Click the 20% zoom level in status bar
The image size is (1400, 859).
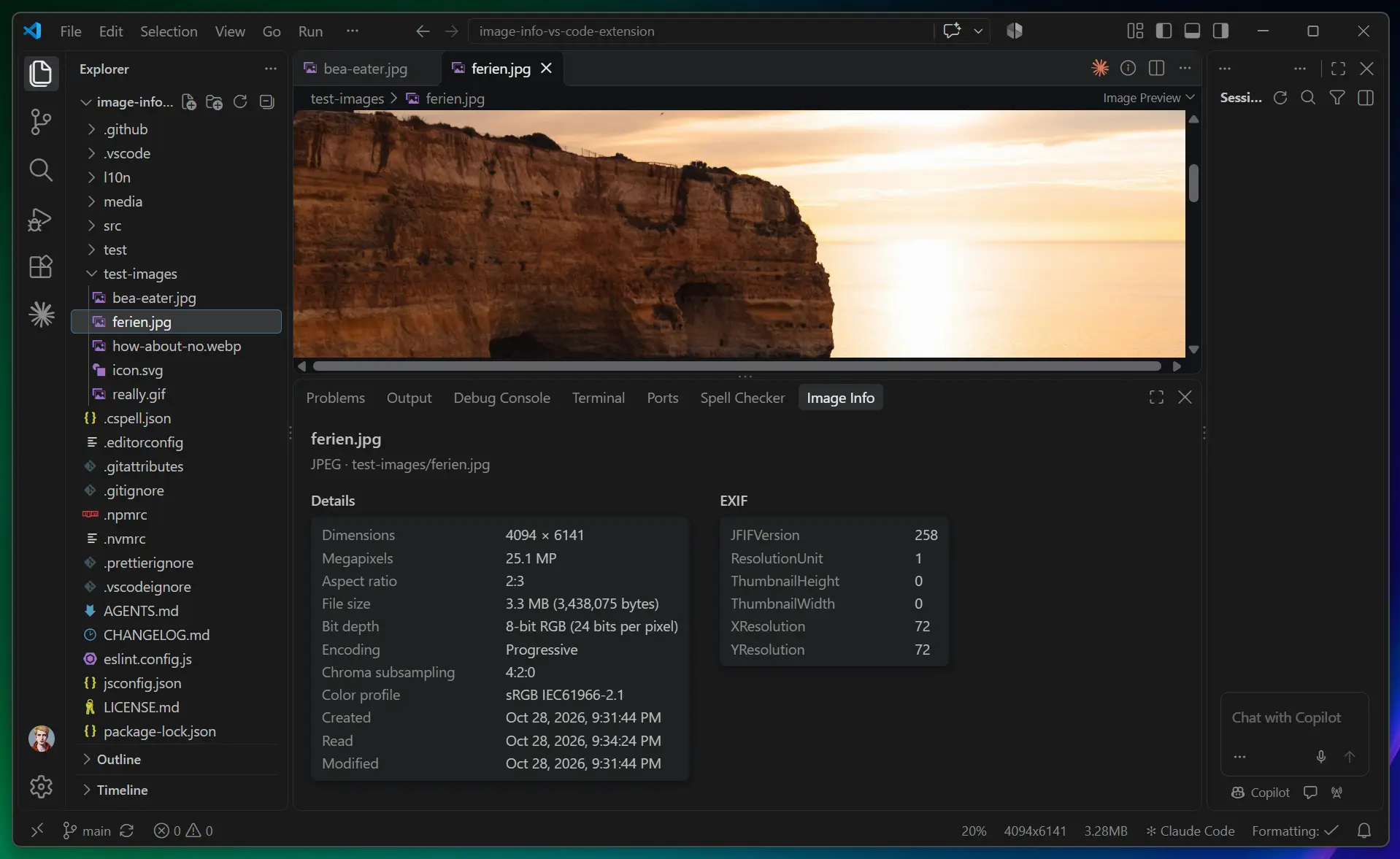pos(973,831)
